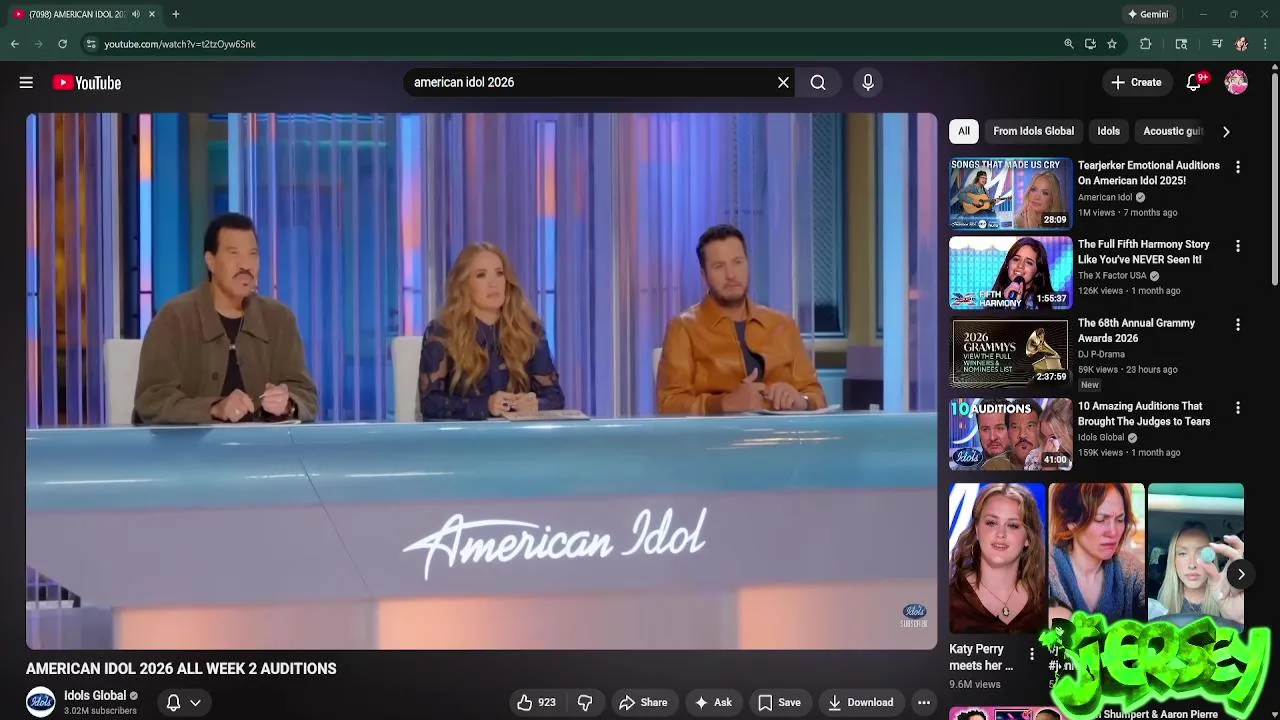Open the Chrome profile avatar
The image size is (1280, 720).
click(1241, 44)
